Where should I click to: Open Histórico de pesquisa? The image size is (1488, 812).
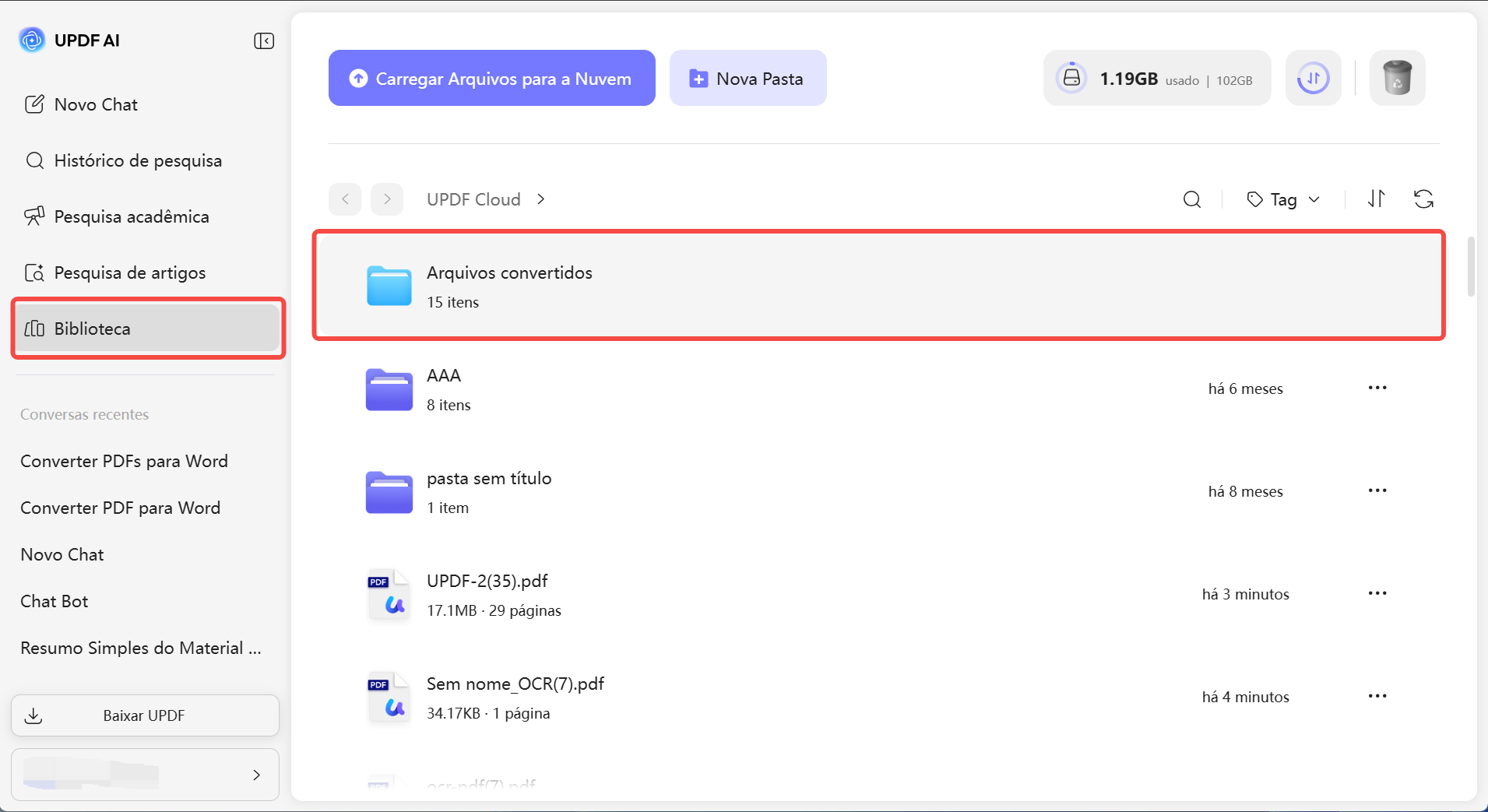click(x=146, y=160)
